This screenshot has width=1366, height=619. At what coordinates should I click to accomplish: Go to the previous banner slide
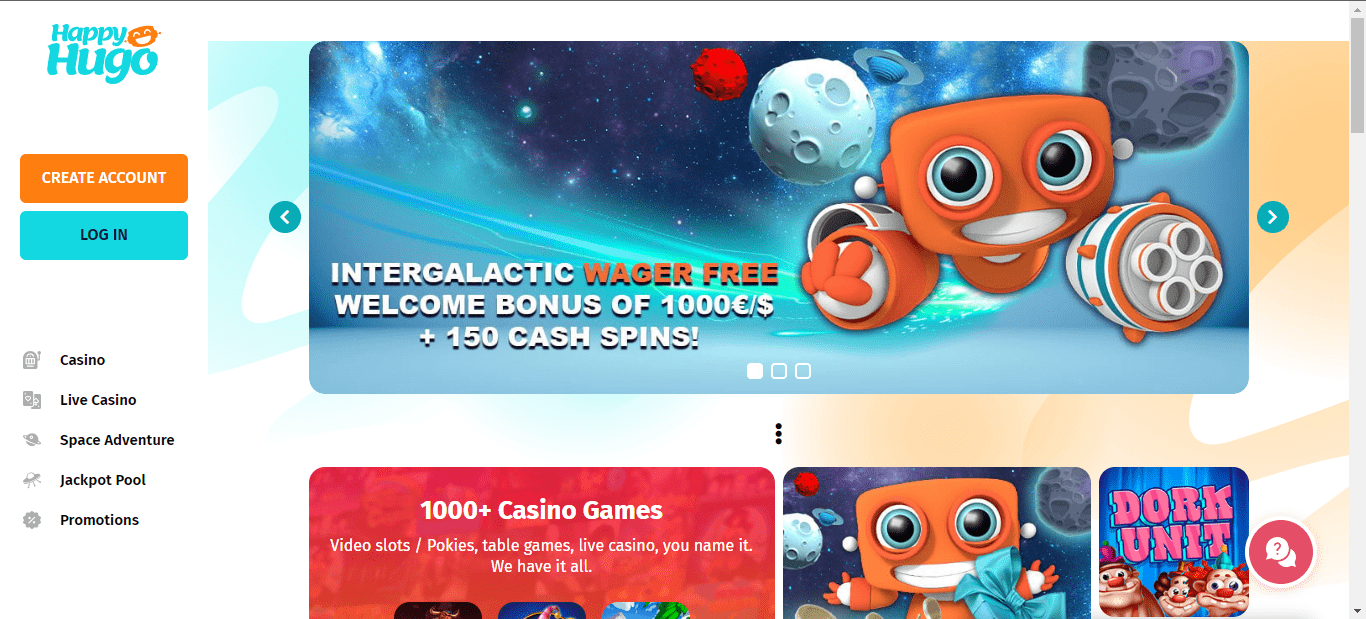click(285, 217)
